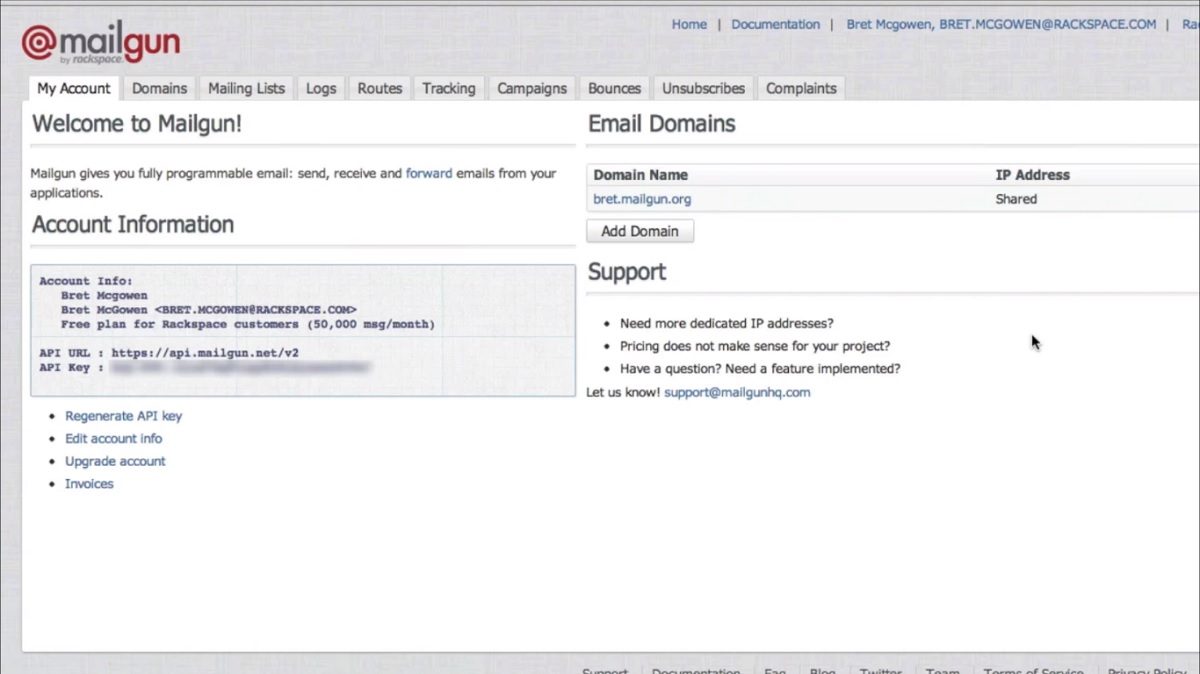Open Documentation from the top navigation
The width and height of the screenshot is (1200, 674).
pyautogui.click(x=775, y=24)
